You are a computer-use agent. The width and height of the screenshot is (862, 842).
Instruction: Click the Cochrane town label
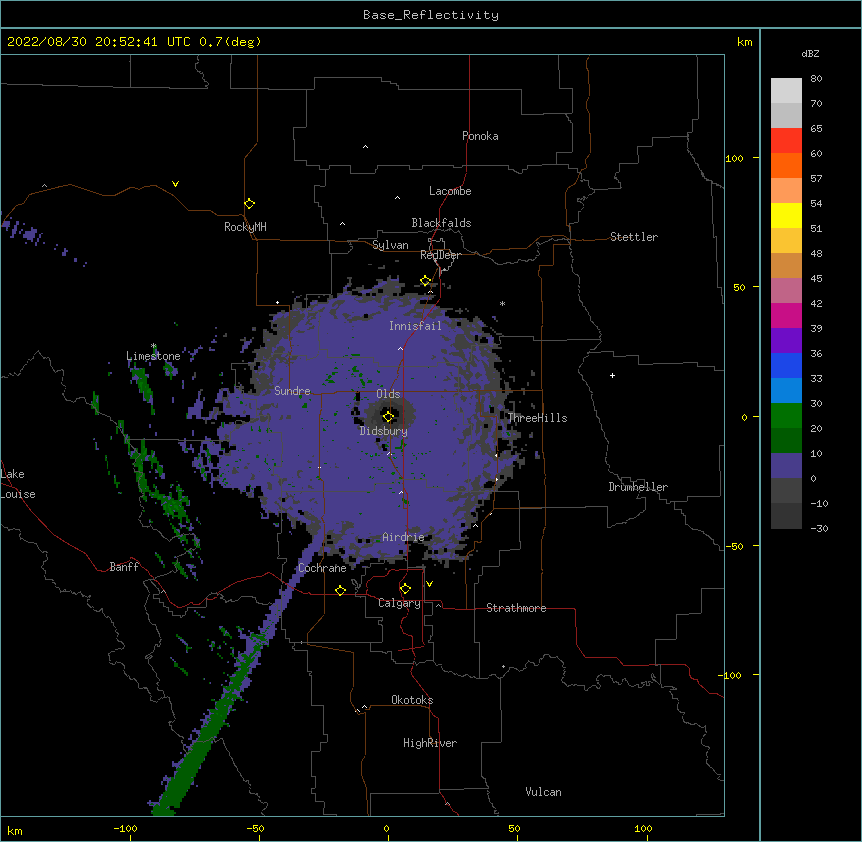tap(322, 568)
